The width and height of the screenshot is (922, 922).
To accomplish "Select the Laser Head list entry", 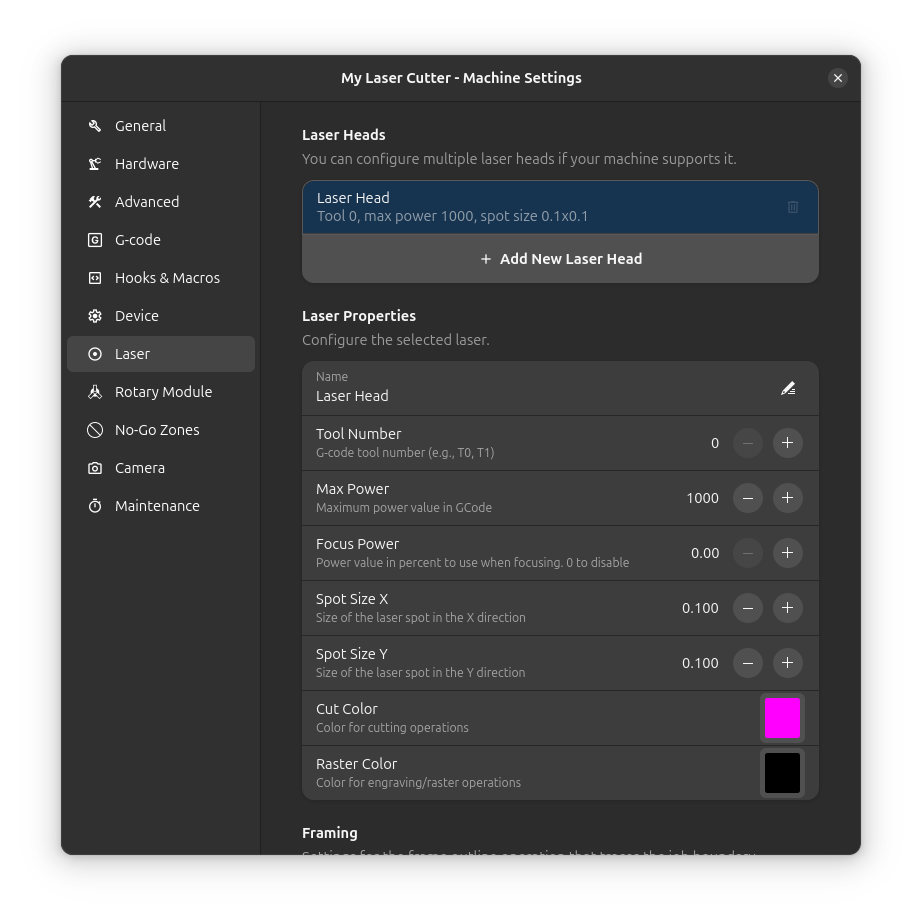I will [x=540, y=207].
